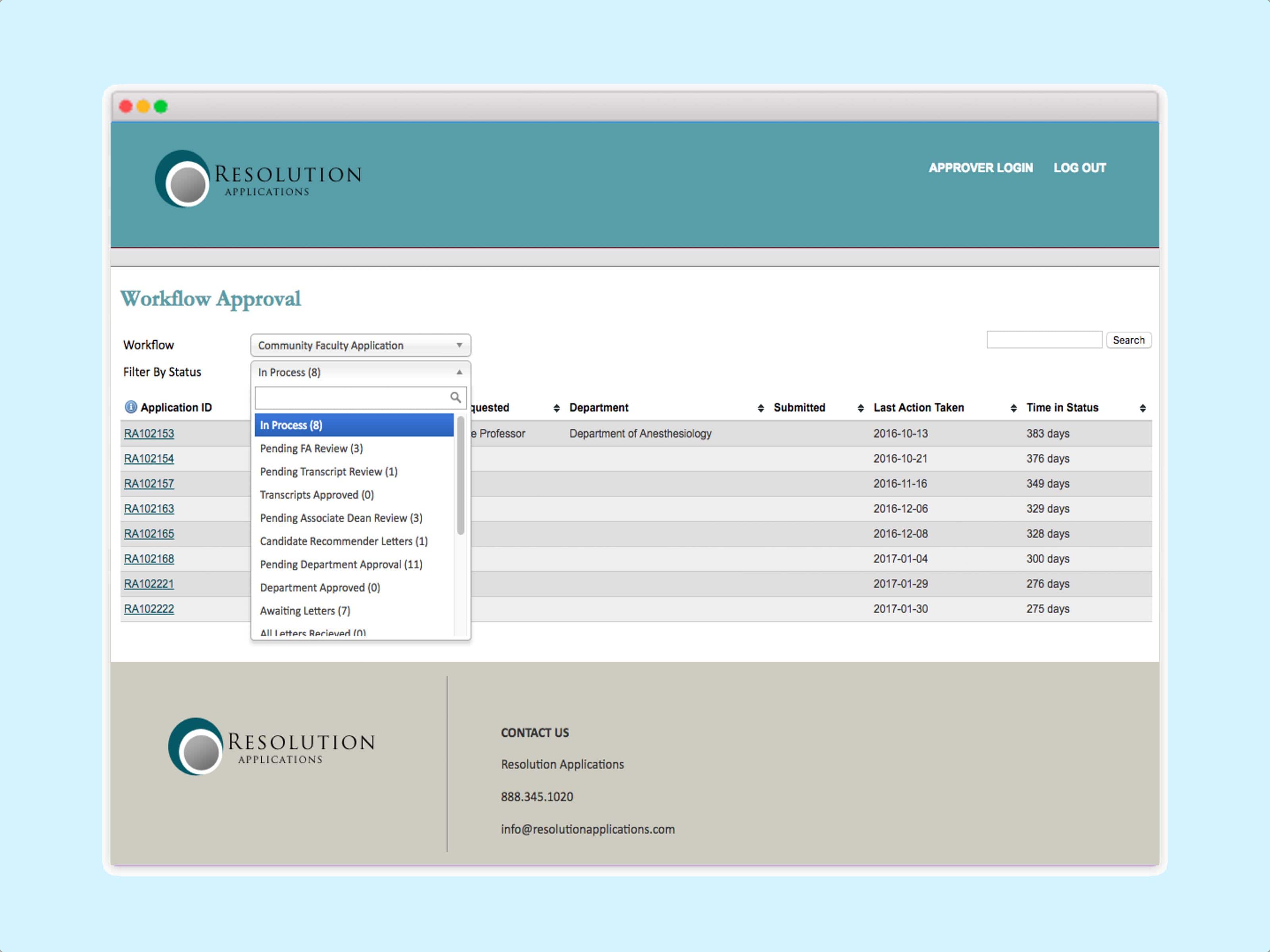1270x952 pixels.
Task: Choose Pending Department Approval (11) status
Action: pos(341,564)
